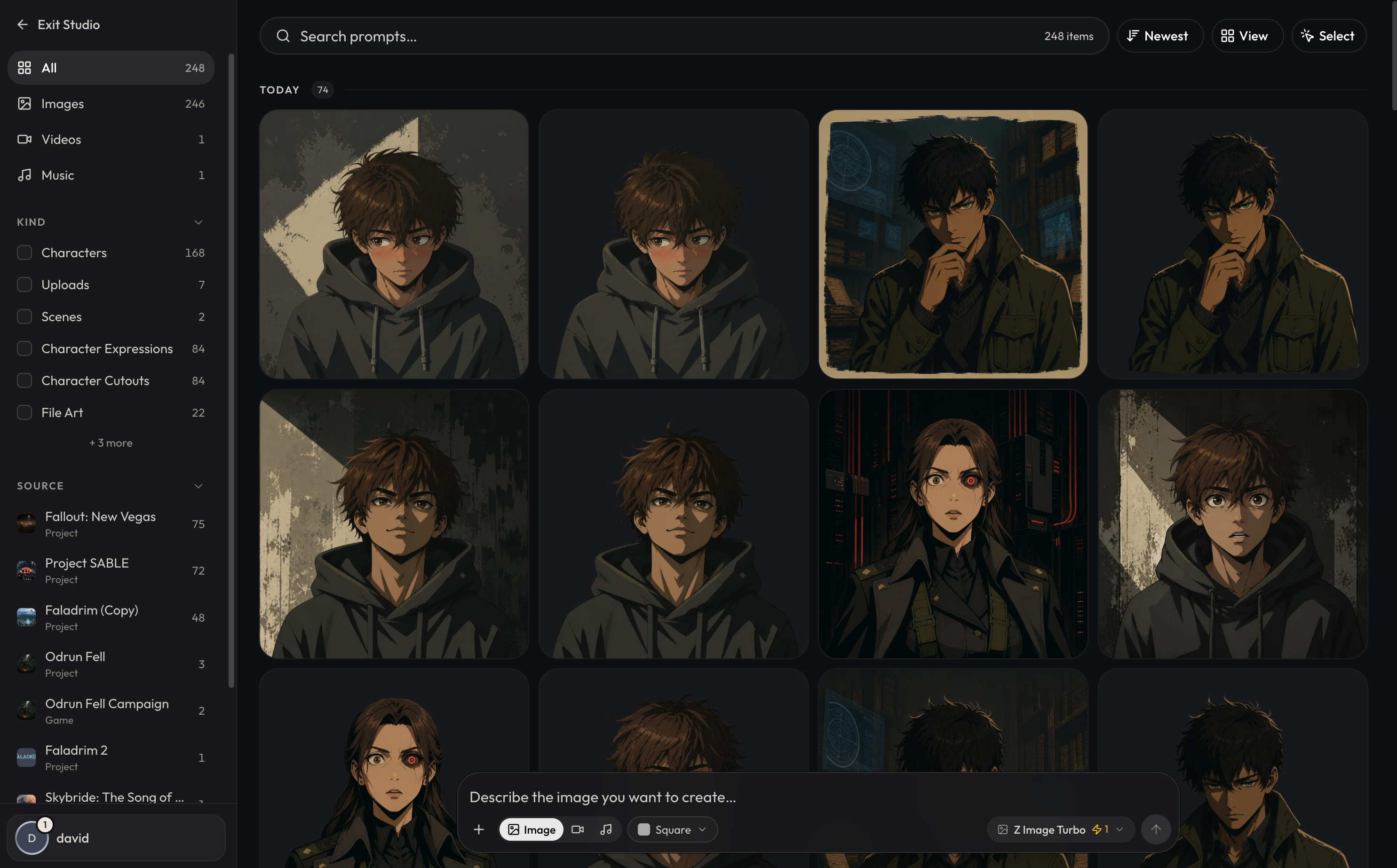Click the notification badge on the avatar
This screenshot has width=1397, height=868.
[x=45, y=825]
